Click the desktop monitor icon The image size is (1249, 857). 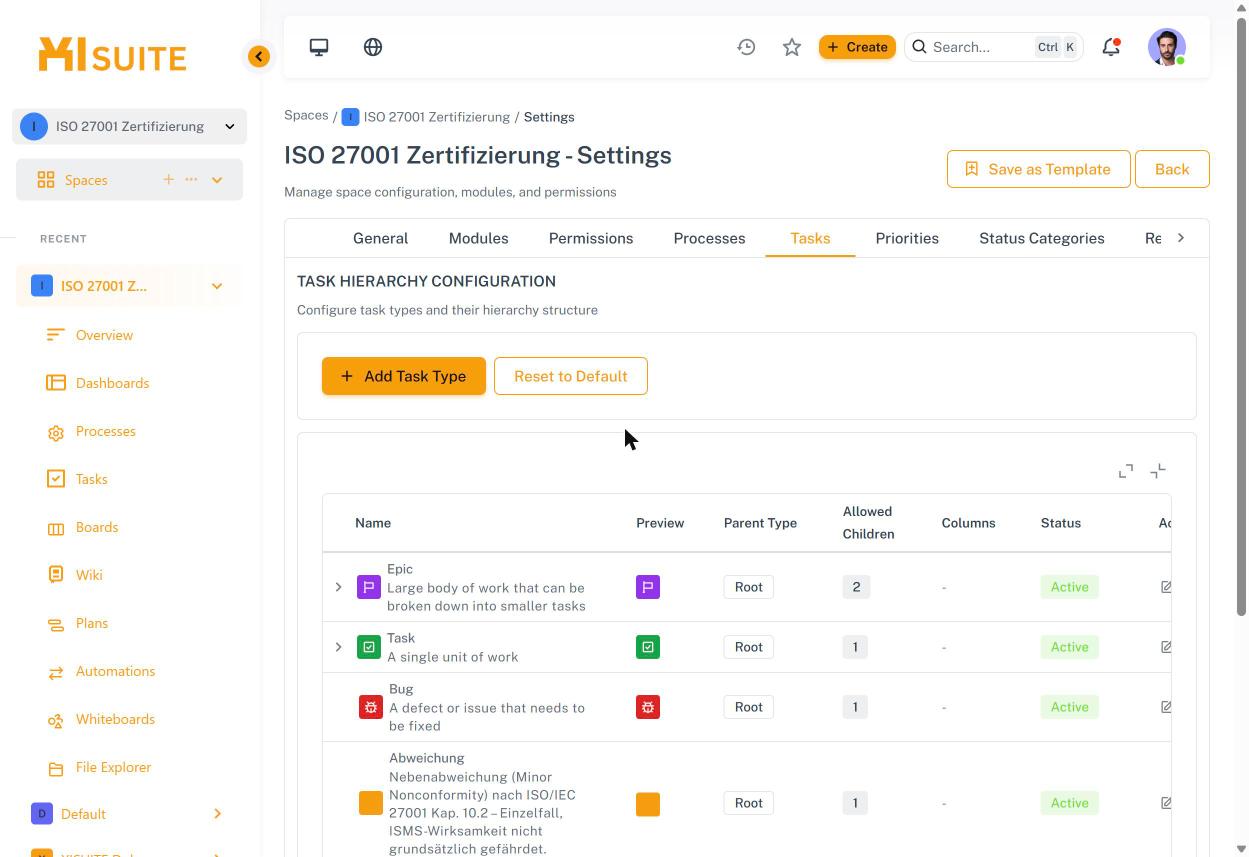pos(319,47)
